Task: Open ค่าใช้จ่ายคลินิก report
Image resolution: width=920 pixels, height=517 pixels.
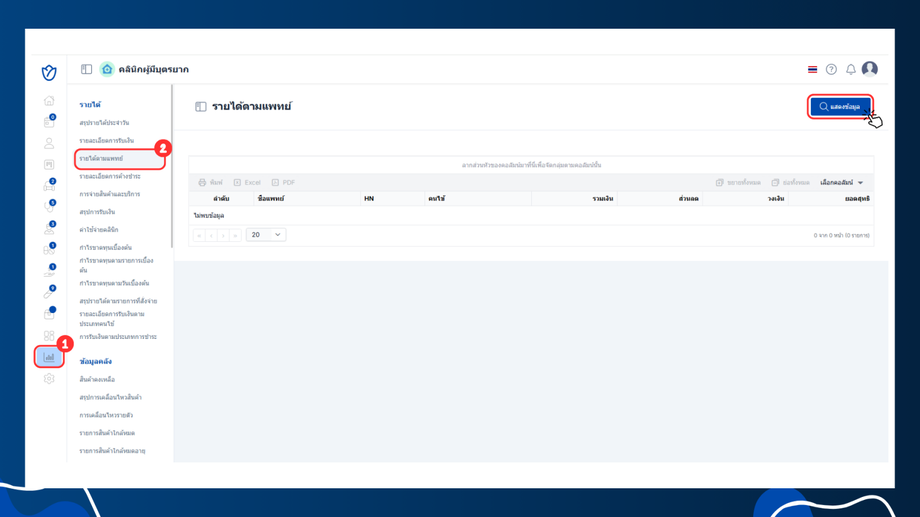Action: click(x=99, y=229)
